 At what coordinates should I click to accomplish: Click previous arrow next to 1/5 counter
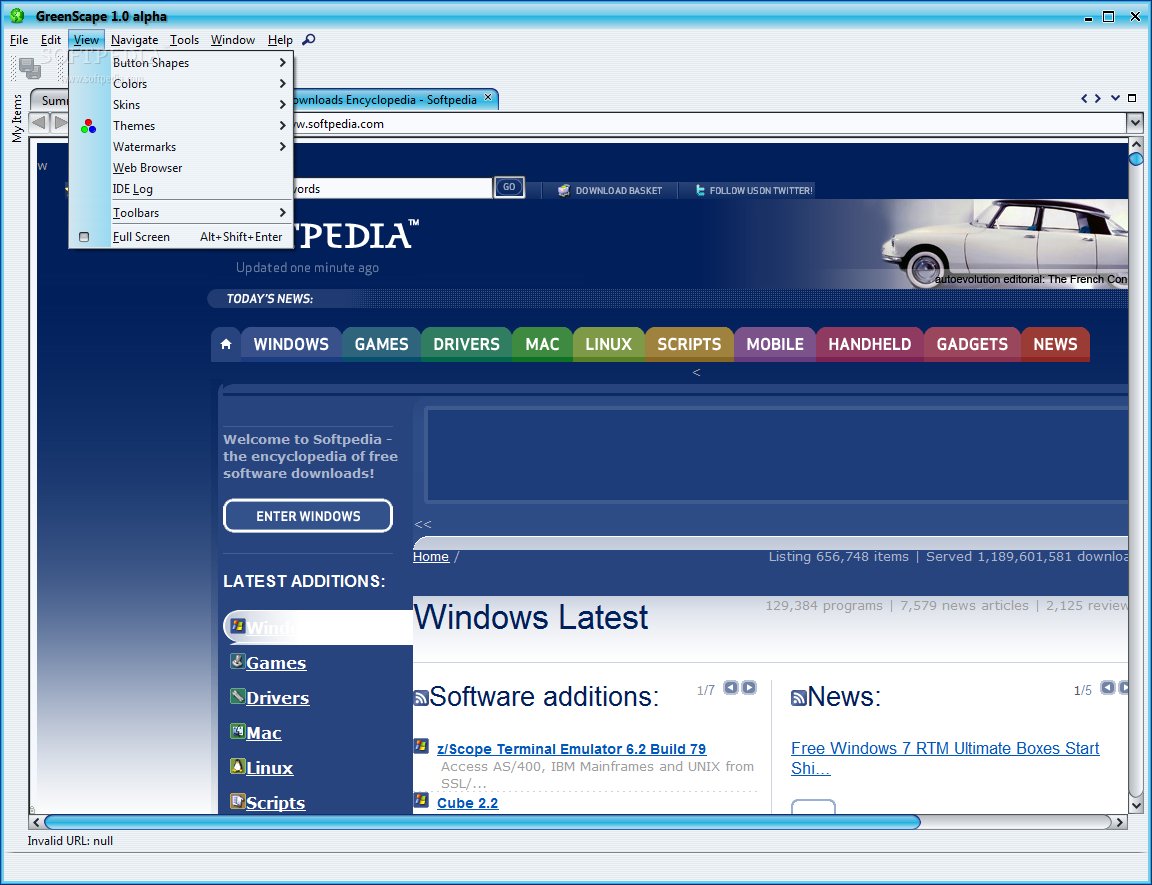coord(1107,687)
